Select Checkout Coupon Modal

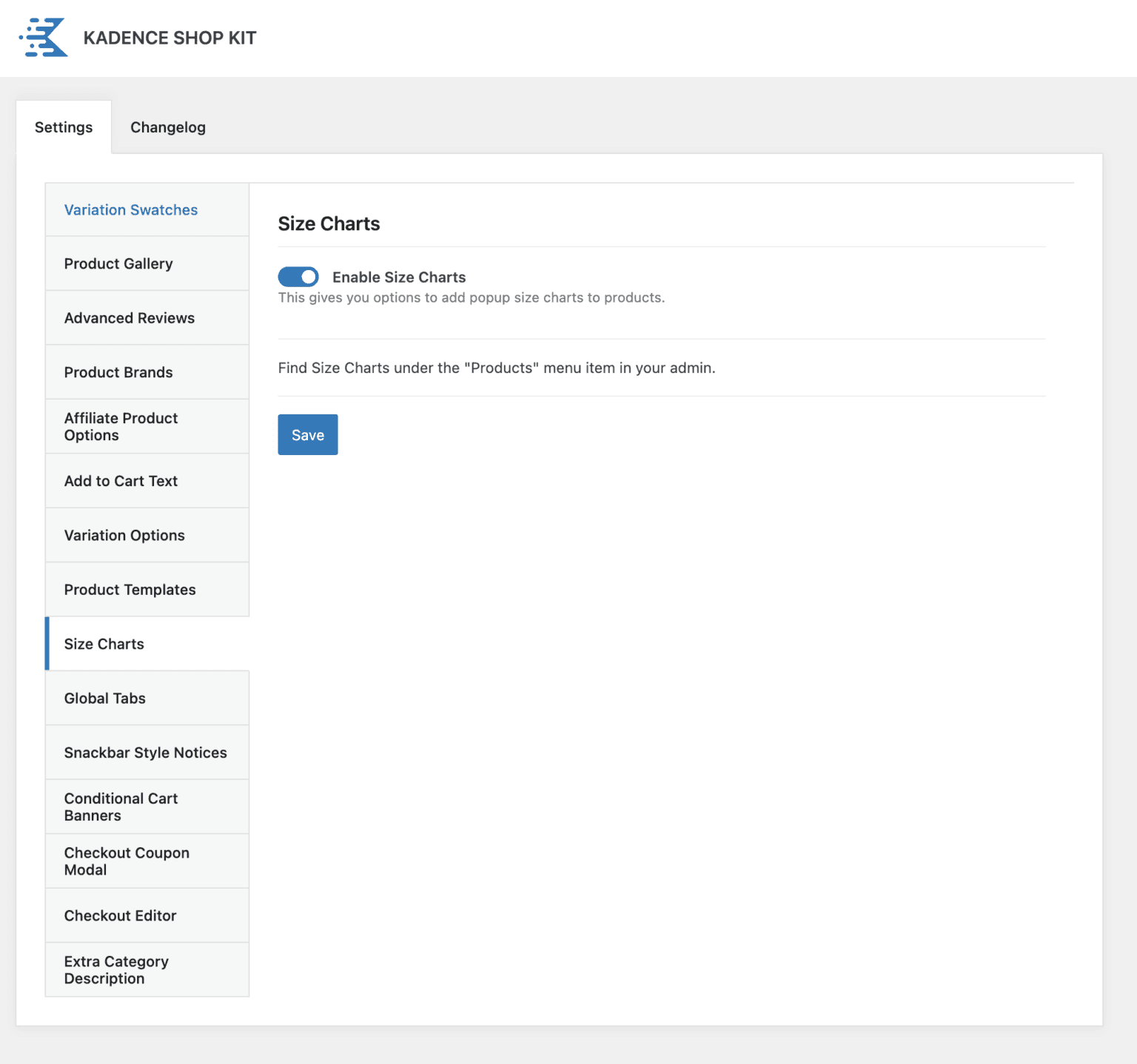point(127,861)
